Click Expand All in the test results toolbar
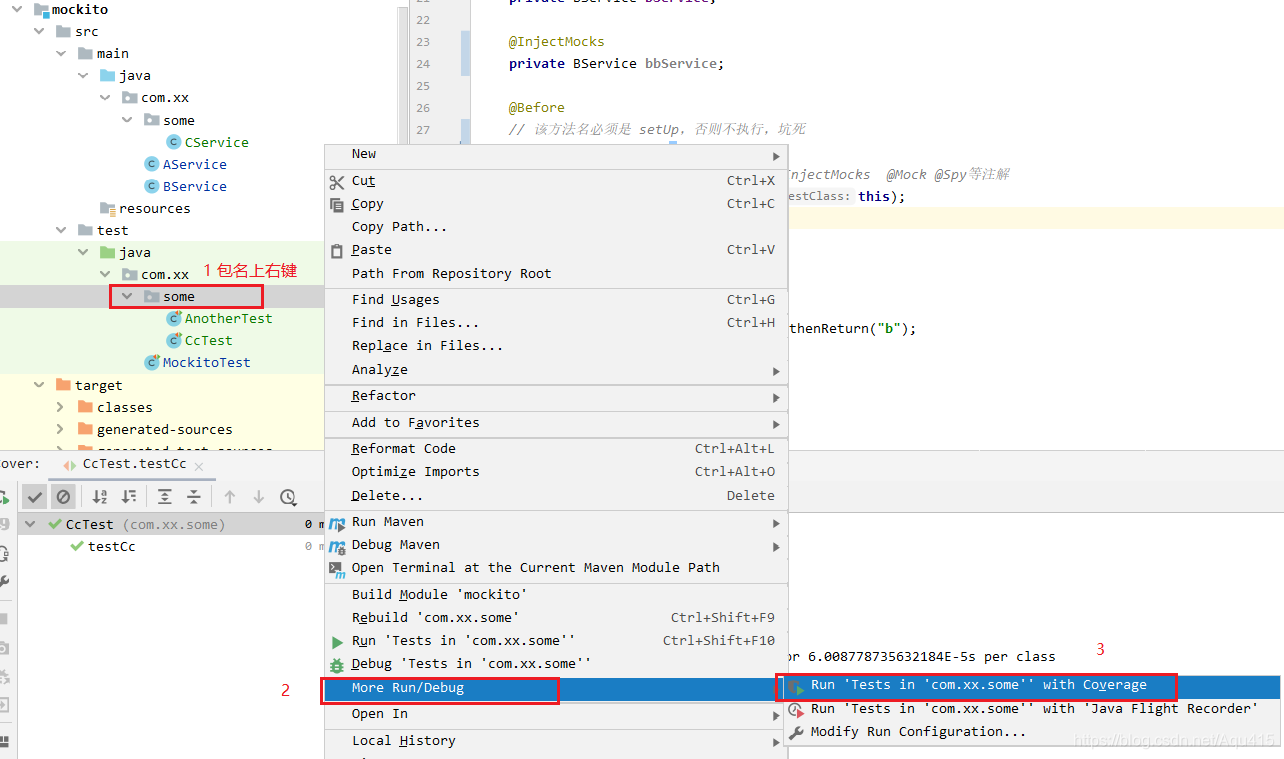 click(x=165, y=497)
